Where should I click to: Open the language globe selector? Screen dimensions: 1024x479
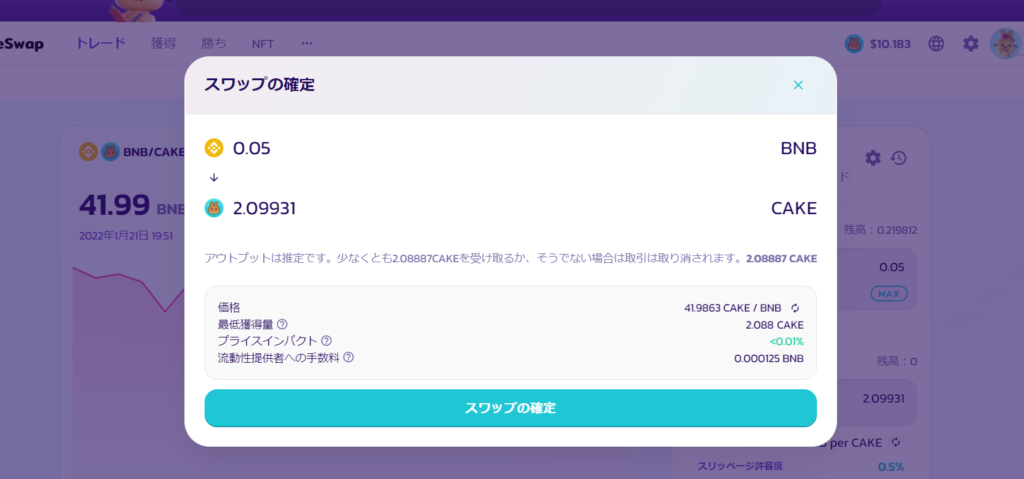(936, 44)
